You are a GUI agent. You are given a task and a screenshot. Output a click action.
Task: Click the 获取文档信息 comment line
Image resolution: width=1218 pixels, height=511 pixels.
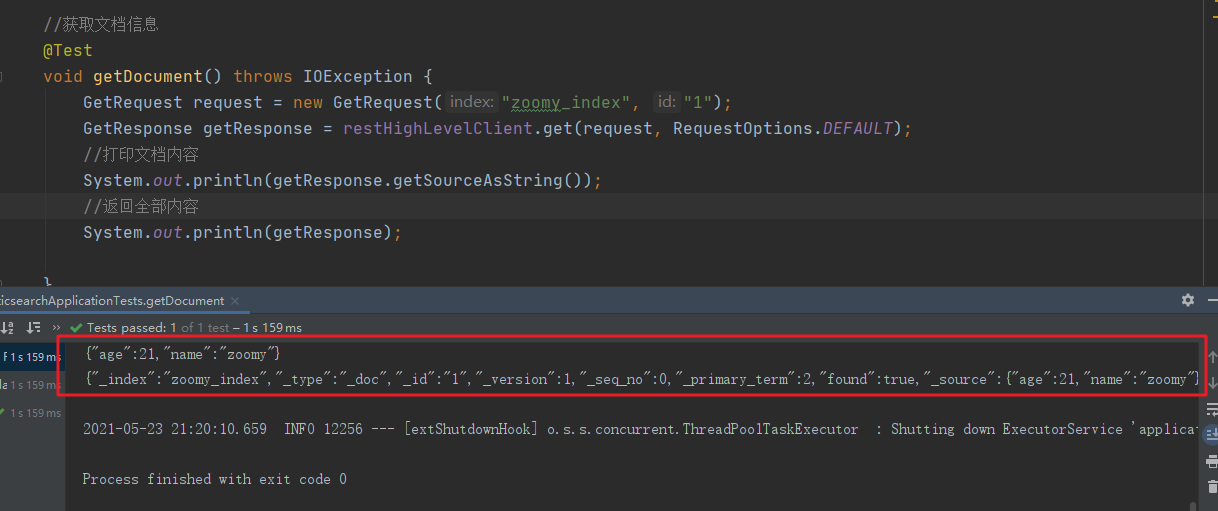pos(101,24)
